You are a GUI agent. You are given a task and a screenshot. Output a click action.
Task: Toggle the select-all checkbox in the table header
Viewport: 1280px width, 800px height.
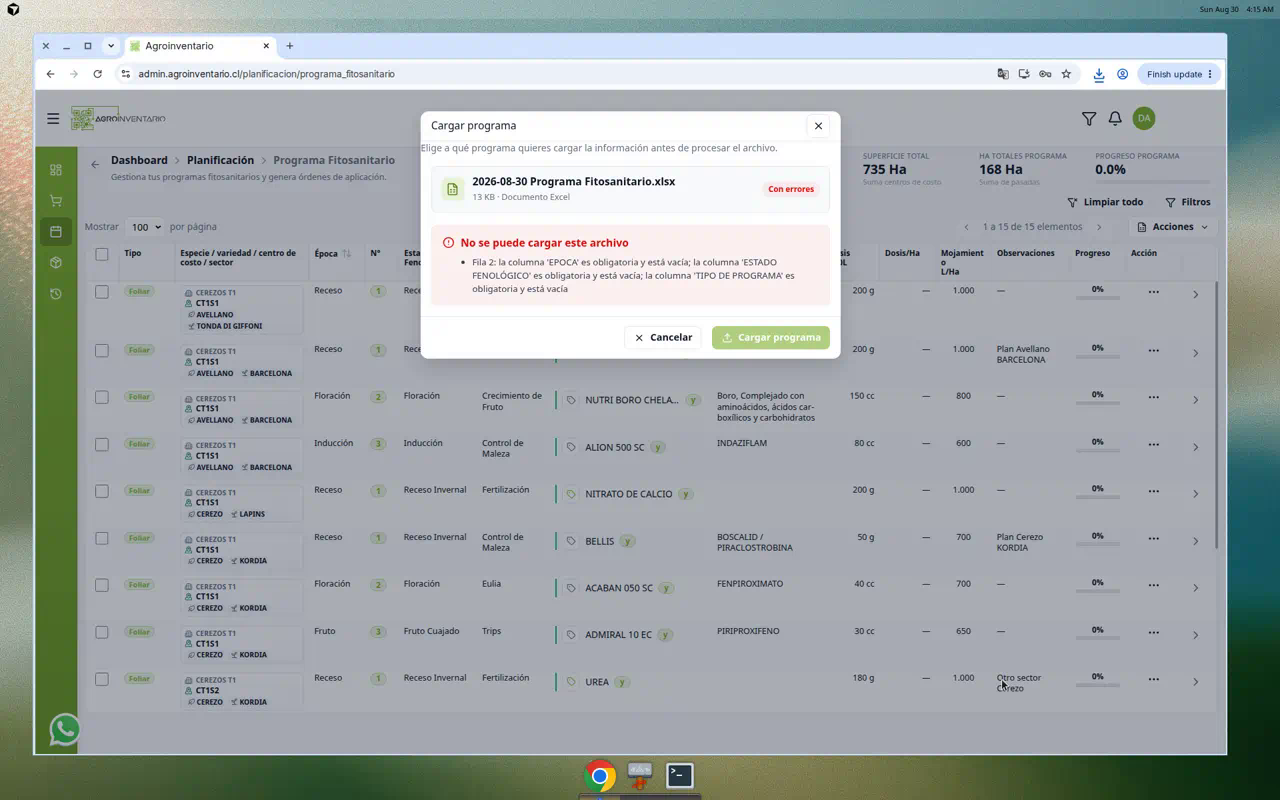point(102,254)
